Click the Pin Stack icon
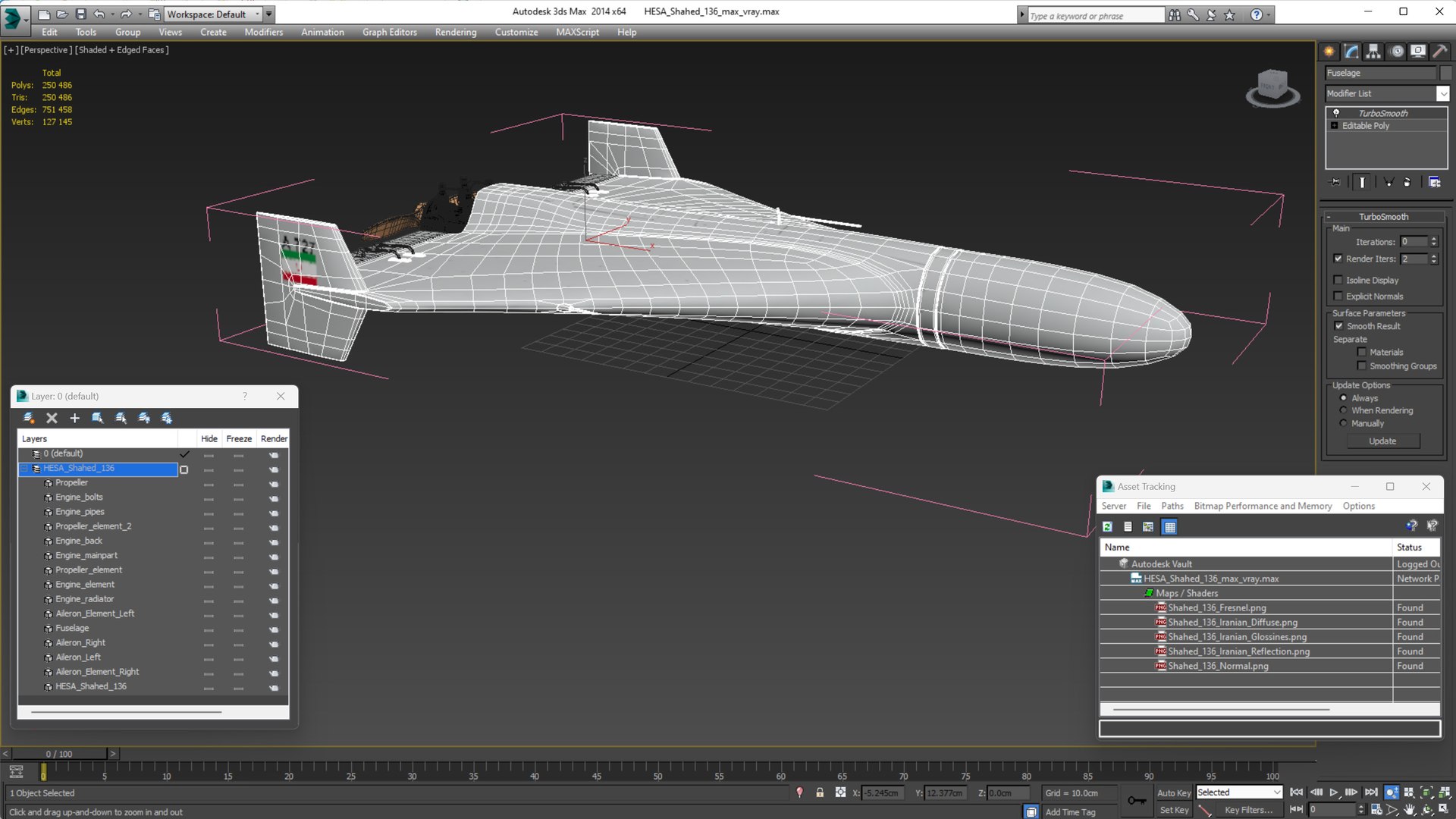This screenshot has height=819, width=1456. coord(1335,182)
